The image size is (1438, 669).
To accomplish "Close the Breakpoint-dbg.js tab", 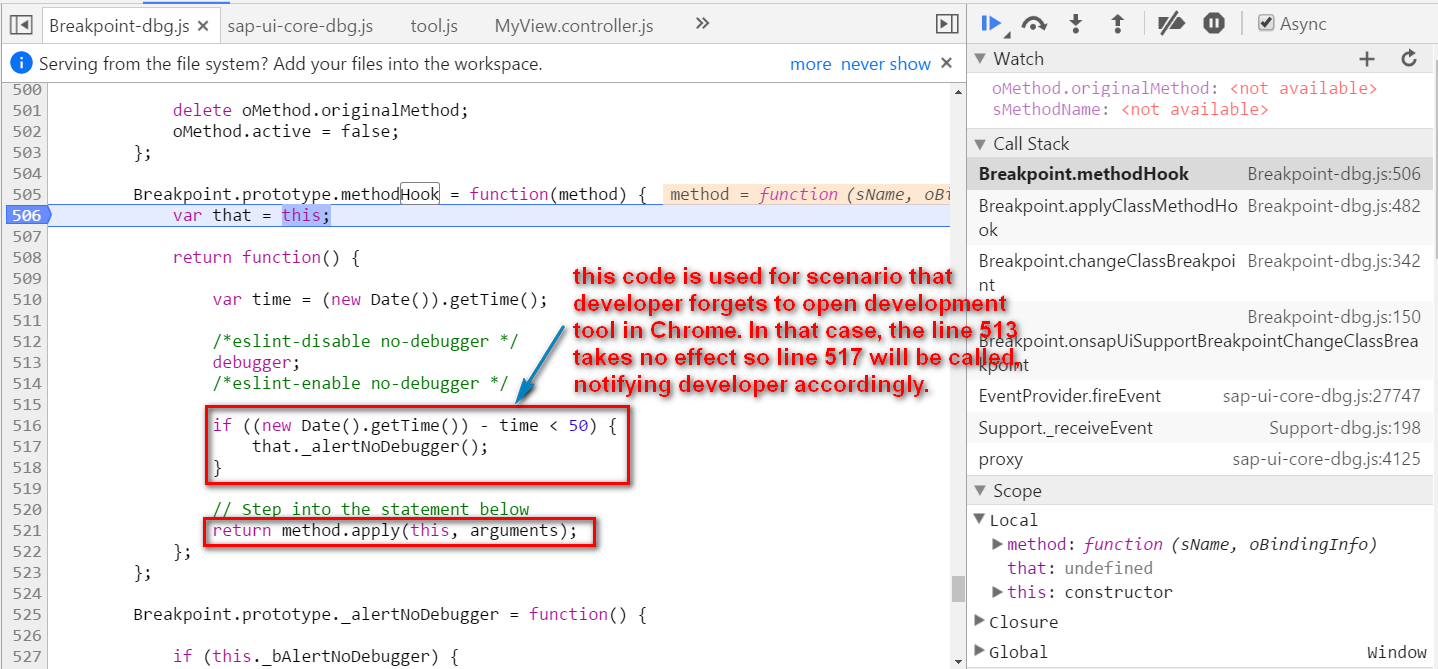I will 203,26.
